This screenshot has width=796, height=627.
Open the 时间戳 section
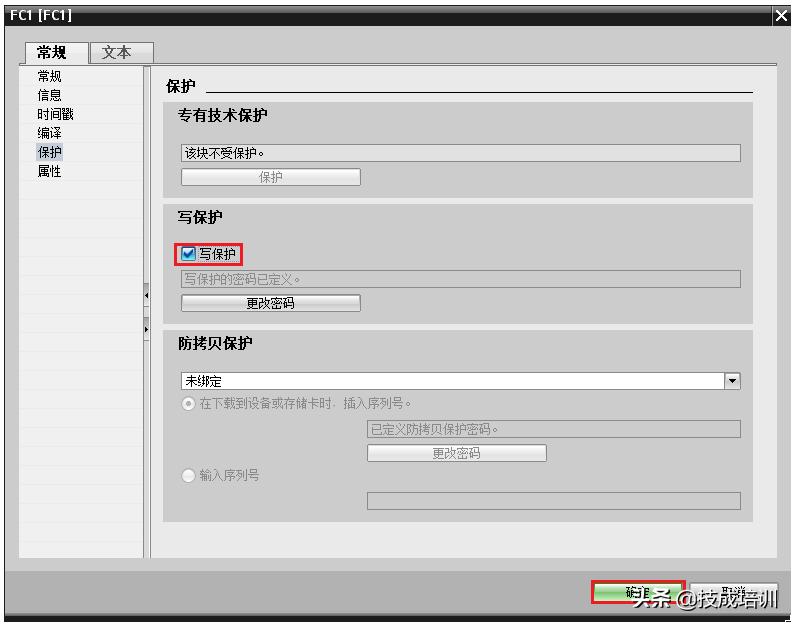coord(55,114)
